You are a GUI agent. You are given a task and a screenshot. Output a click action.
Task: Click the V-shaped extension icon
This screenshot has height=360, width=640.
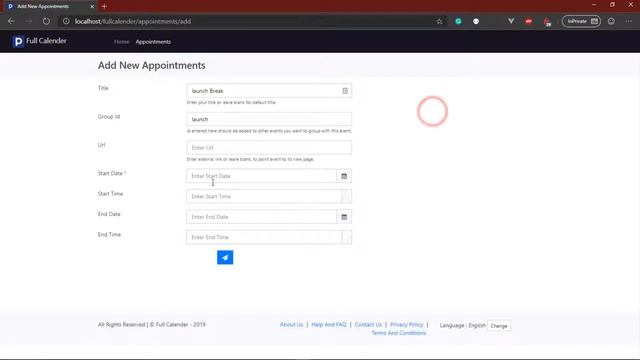pos(511,21)
